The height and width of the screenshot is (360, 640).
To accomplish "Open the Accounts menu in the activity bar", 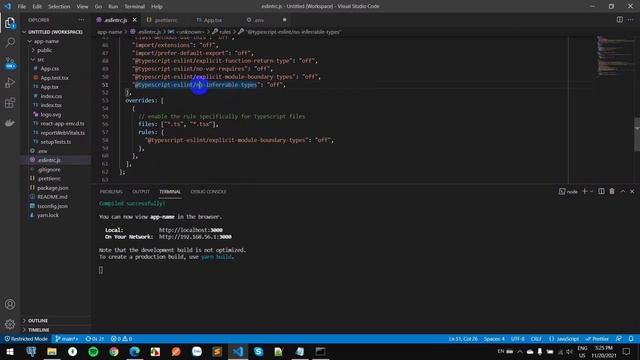I will tap(10, 304).
